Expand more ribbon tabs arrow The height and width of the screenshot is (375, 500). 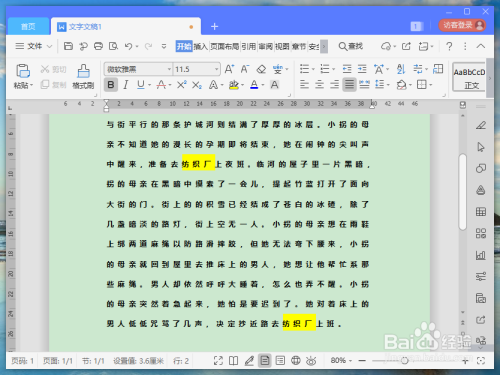tap(324, 46)
